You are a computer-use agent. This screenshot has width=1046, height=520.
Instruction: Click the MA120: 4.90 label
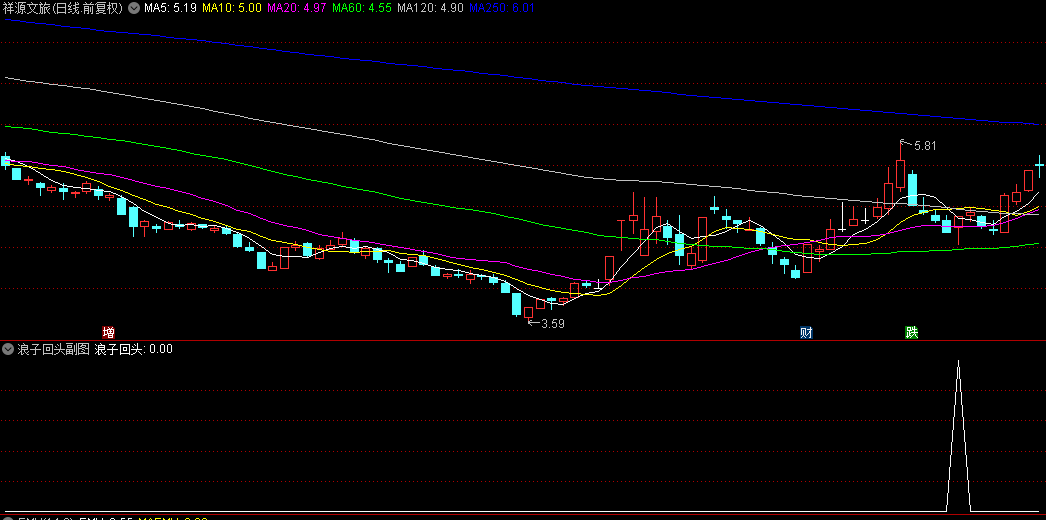click(430, 9)
